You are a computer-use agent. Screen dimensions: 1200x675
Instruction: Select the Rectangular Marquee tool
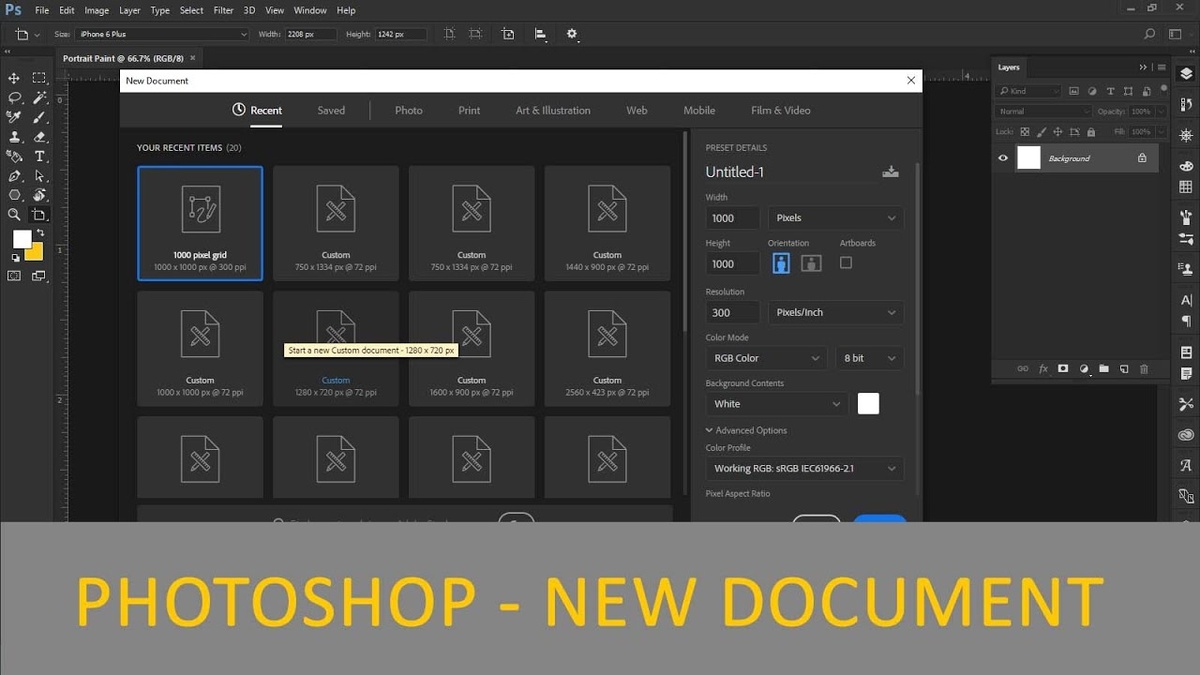click(x=39, y=78)
